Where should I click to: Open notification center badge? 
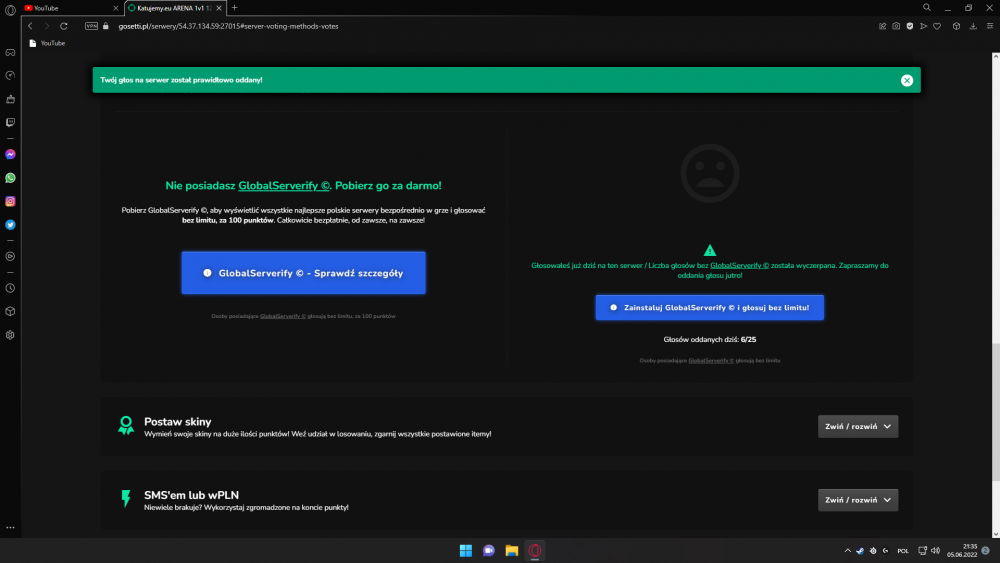click(x=986, y=550)
